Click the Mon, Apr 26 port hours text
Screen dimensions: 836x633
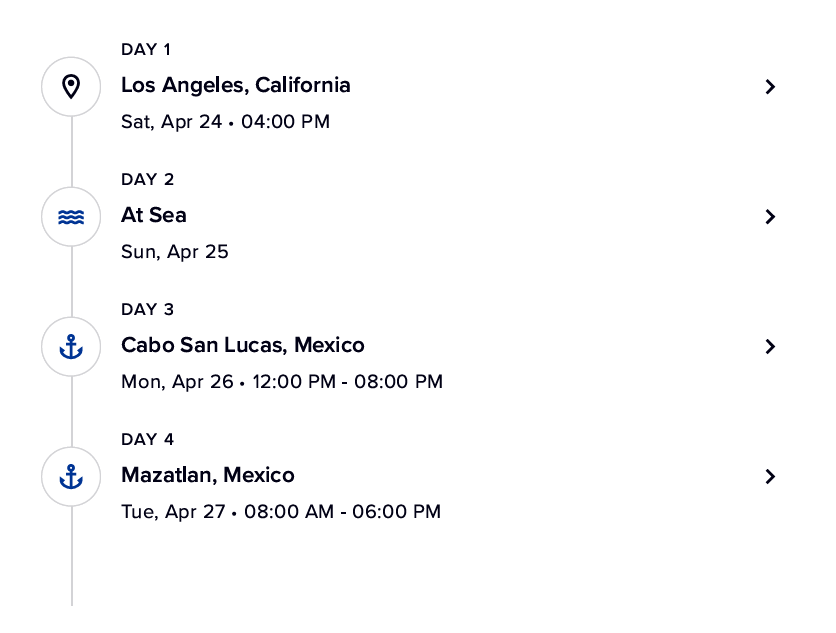(x=282, y=382)
